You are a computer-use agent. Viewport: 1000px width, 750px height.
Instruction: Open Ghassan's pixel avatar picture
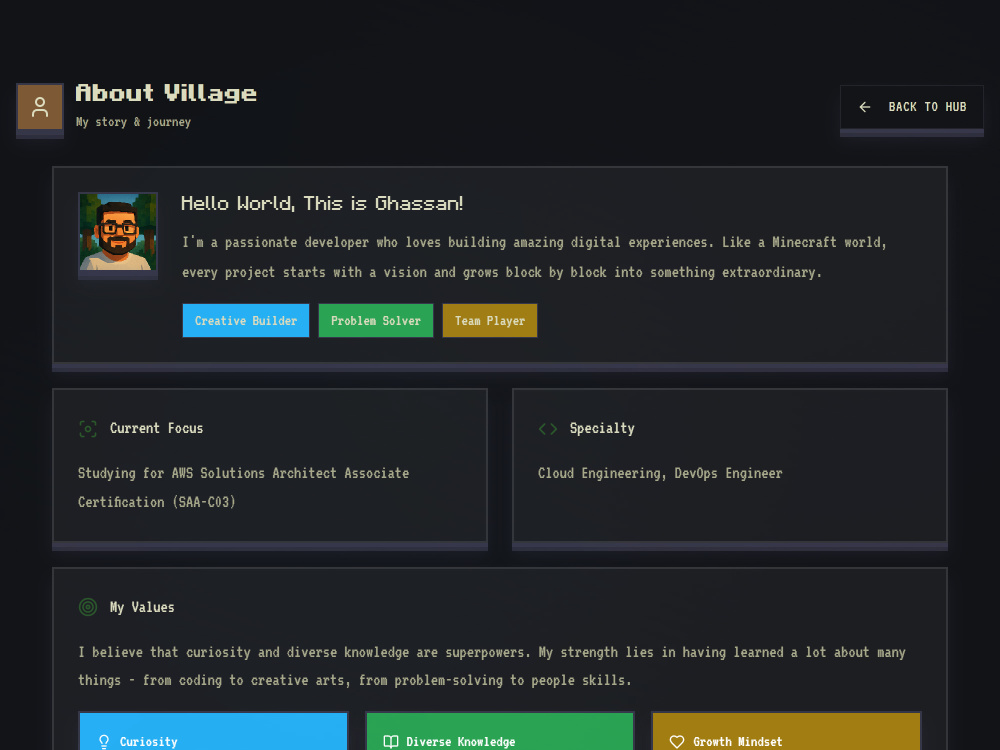coord(118,232)
